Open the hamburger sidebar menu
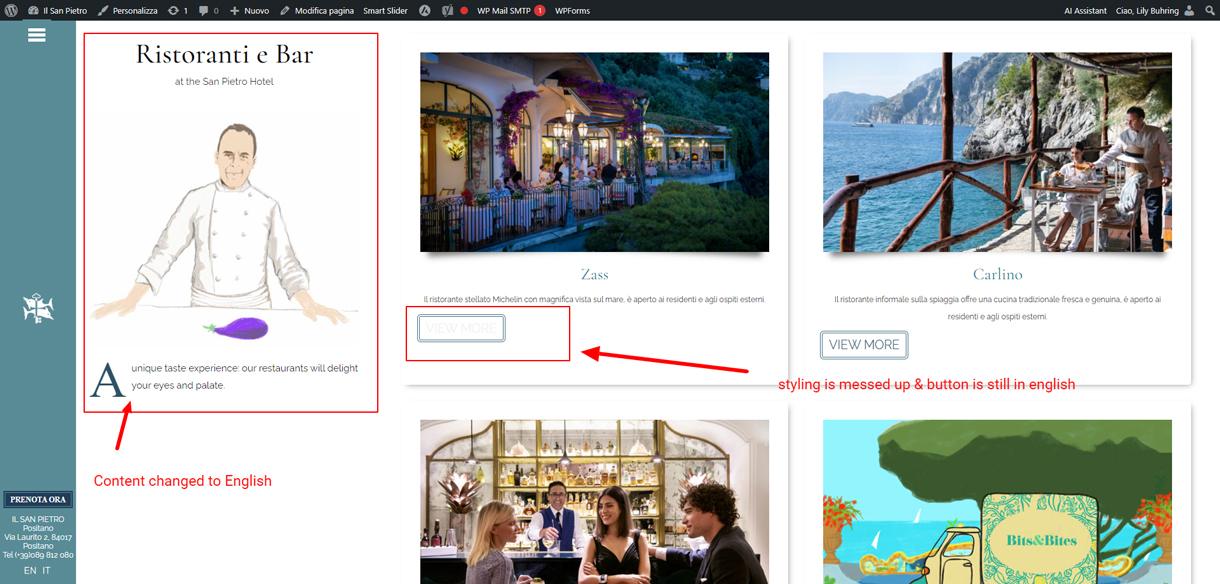Screen dimensions: 1220x584 37,35
